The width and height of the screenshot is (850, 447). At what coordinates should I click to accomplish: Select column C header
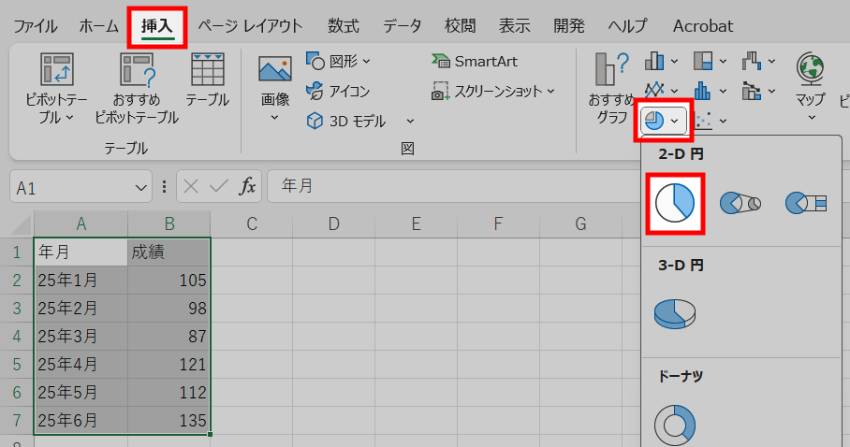coord(252,224)
